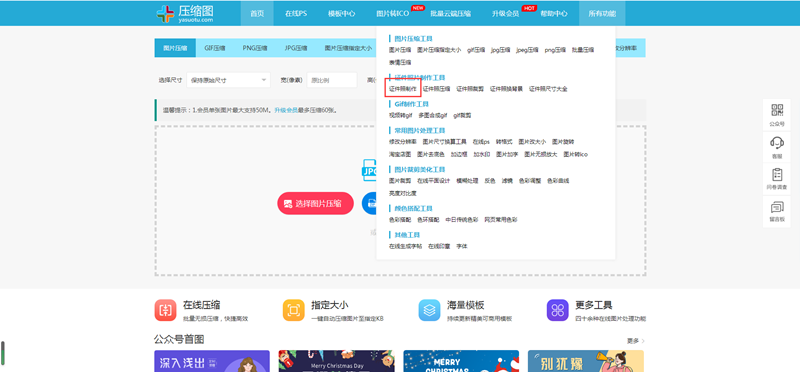The height and width of the screenshot is (372, 800).
Task: Click the JPG file icon in the upload area
Action: (x=370, y=170)
